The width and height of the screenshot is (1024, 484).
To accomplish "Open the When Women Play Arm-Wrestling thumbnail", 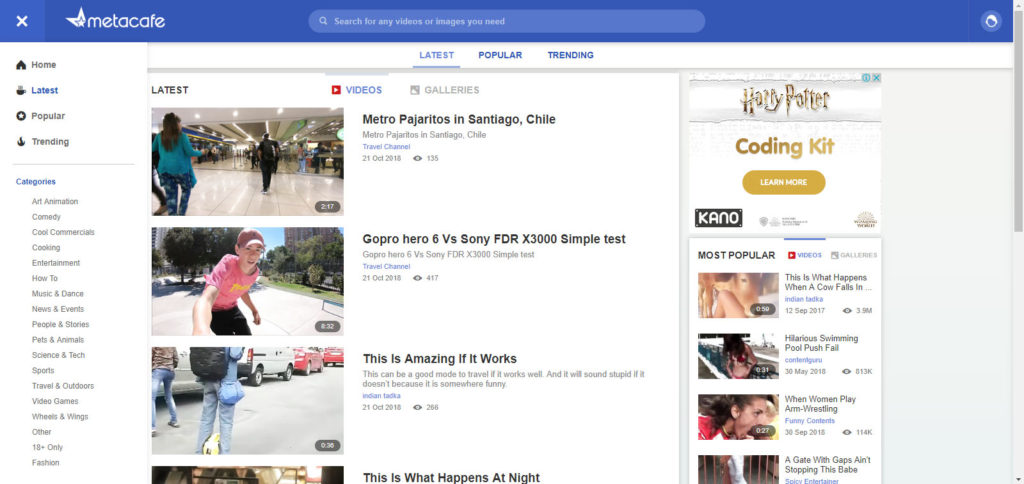I will tap(738, 417).
